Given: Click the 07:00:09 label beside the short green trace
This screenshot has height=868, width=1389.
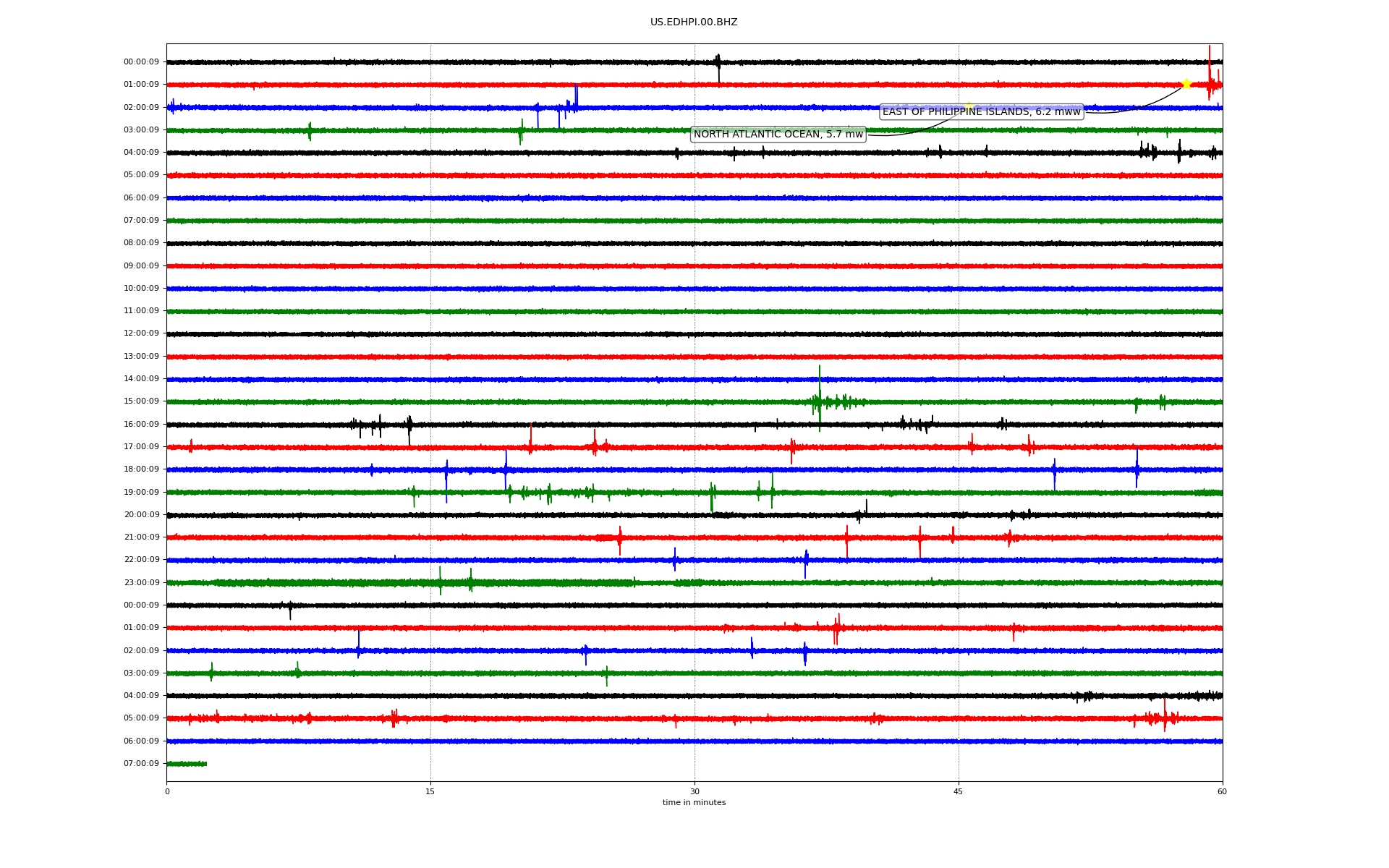Looking at the screenshot, I should (141, 763).
